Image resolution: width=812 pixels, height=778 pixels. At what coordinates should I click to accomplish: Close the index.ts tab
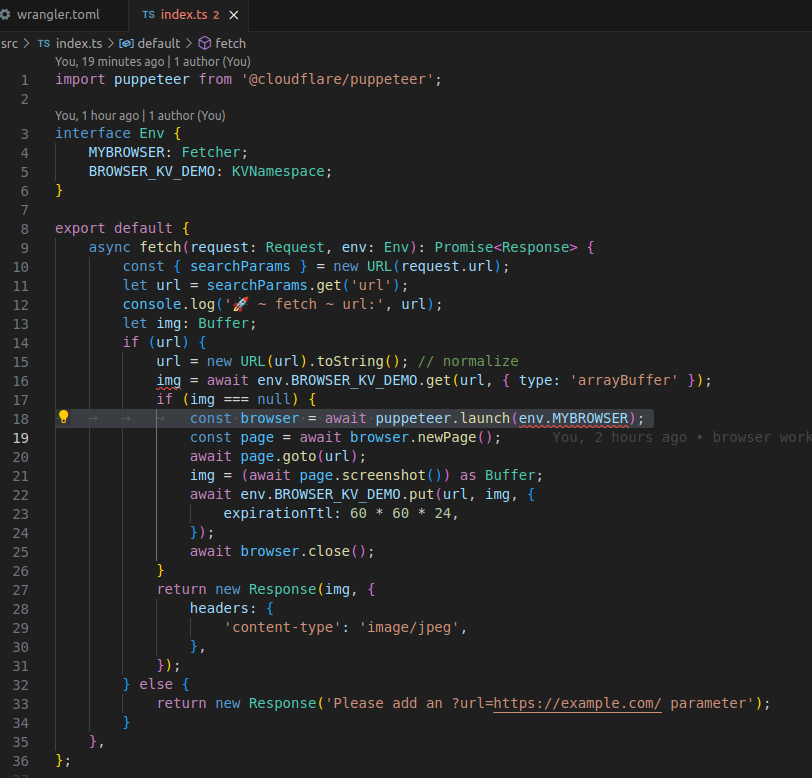tap(236, 16)
